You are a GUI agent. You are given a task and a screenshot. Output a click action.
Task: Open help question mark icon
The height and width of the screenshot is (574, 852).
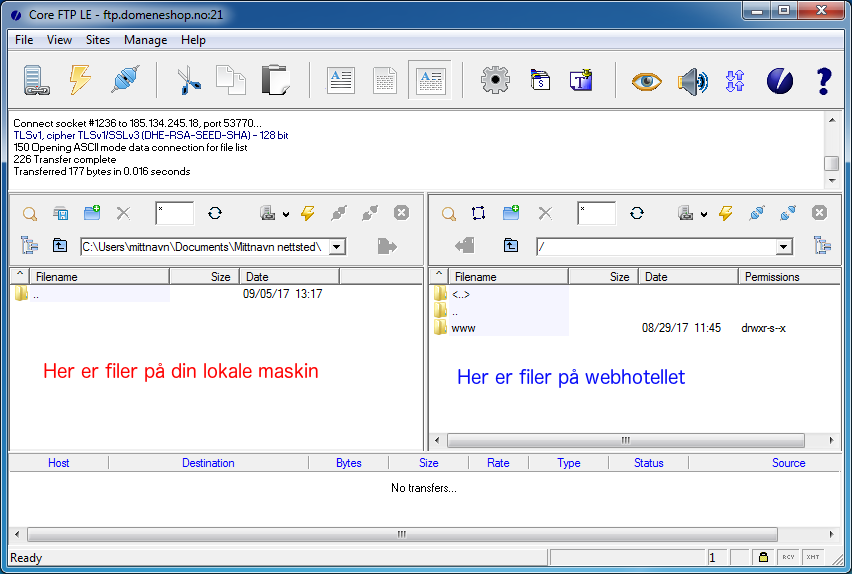tap(824, 82)
